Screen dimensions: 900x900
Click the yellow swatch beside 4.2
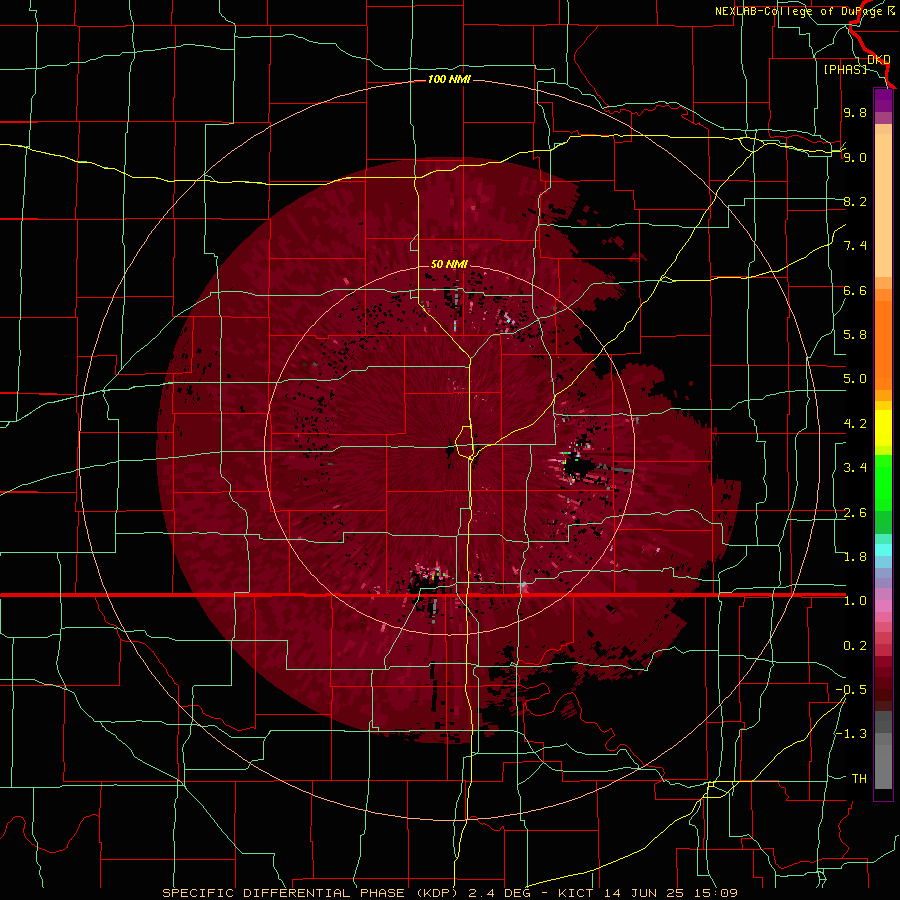coord(883,428)
